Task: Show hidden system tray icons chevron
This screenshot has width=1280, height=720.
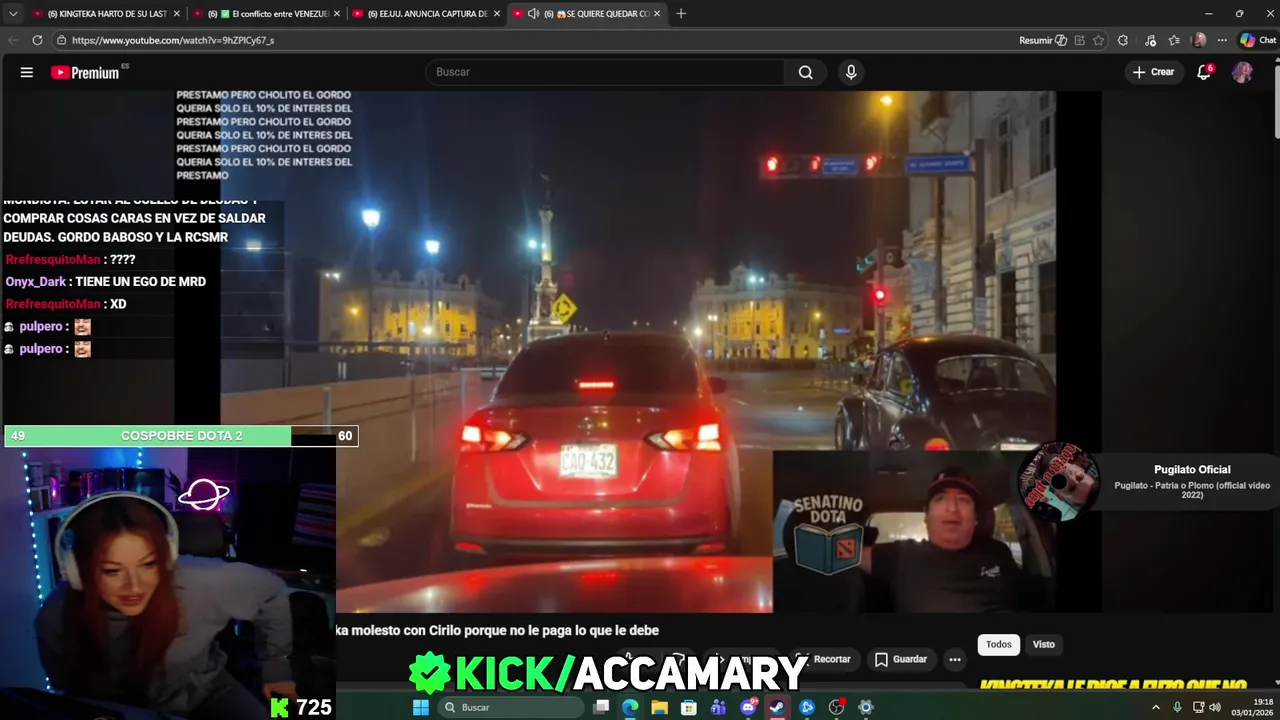Action: pyautogui.click(x=1156, y=707)
